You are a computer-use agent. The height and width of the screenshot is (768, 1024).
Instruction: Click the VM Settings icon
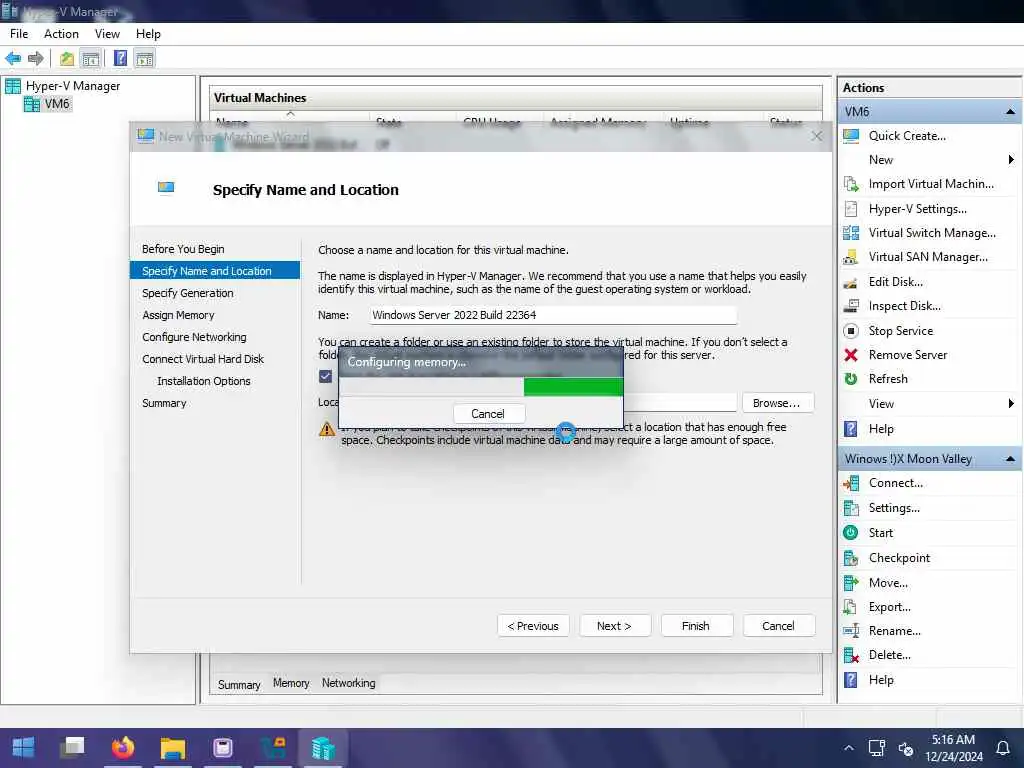(x=851, y=508)
